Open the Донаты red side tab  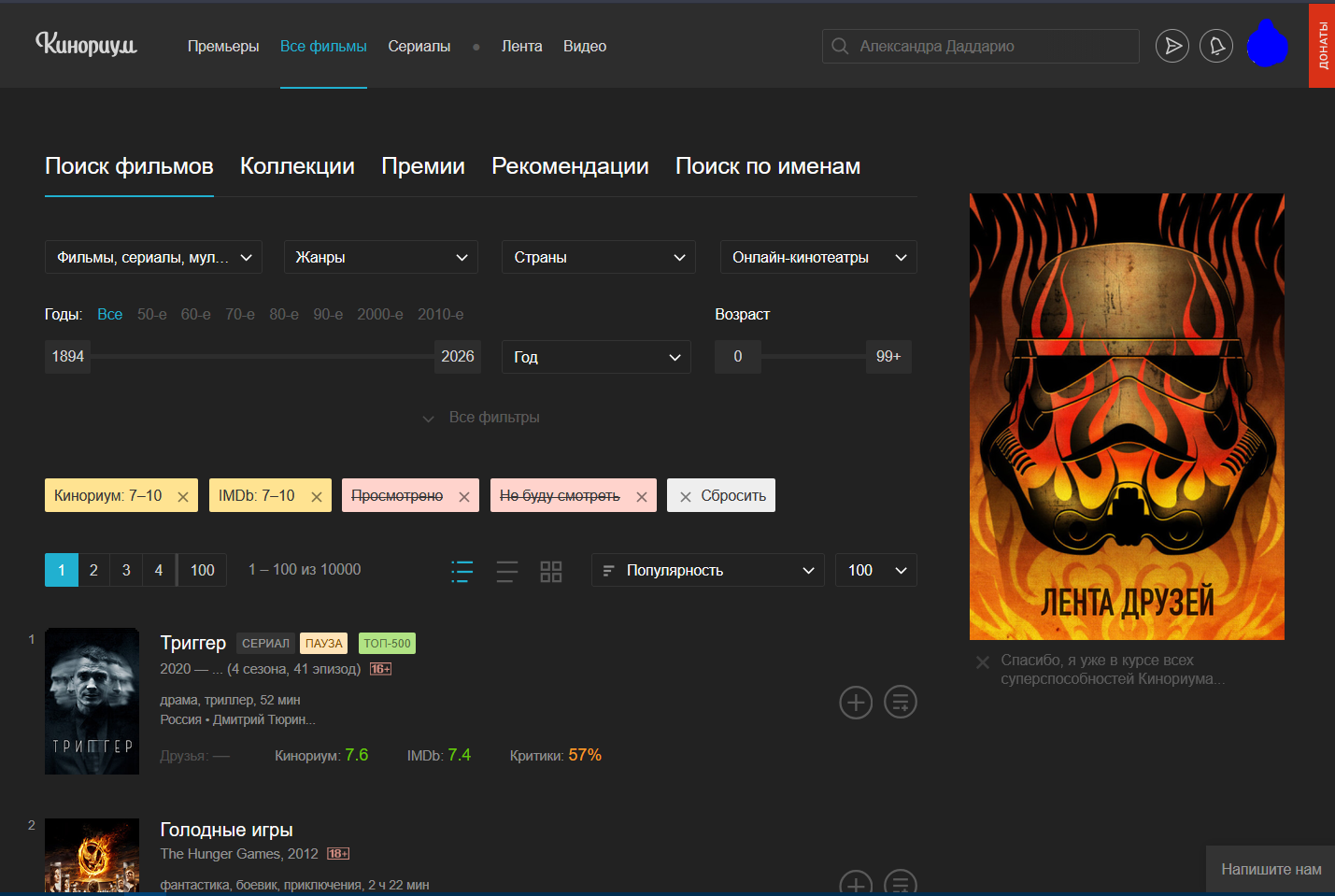point(1322,46)
